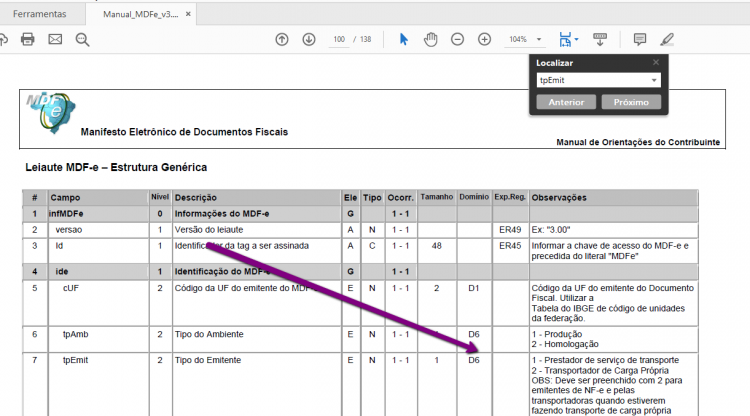Viewport: 750px width, 416px height.
Task: Switch to Ferramentas tab
Action: pyautogui.click(x=40, y=14)
